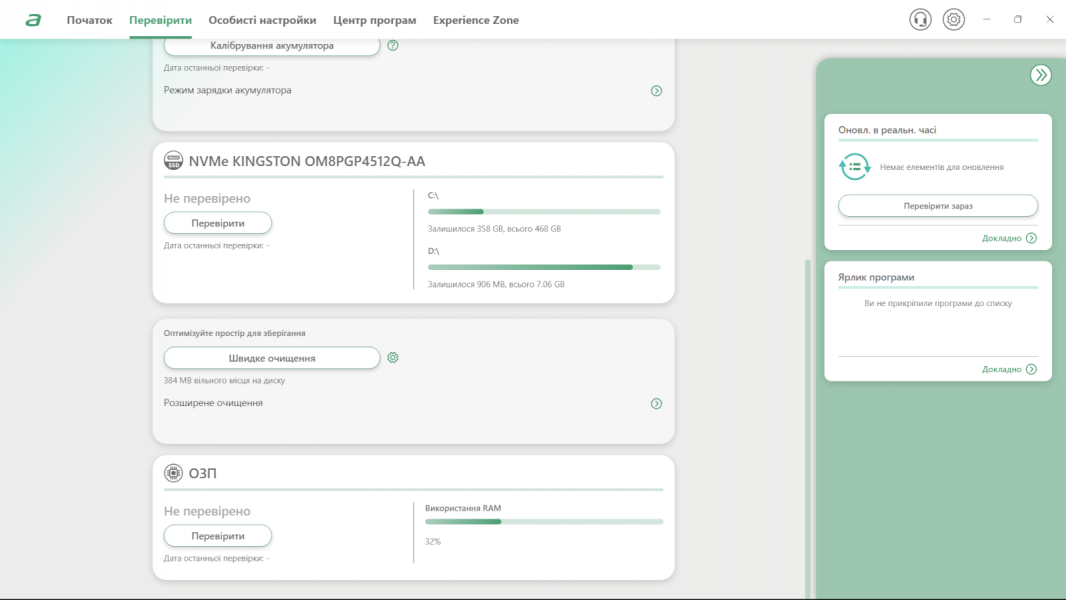Click the C:\ drive usage bar
Screen dimensions: 1066x600
point(544,212)
